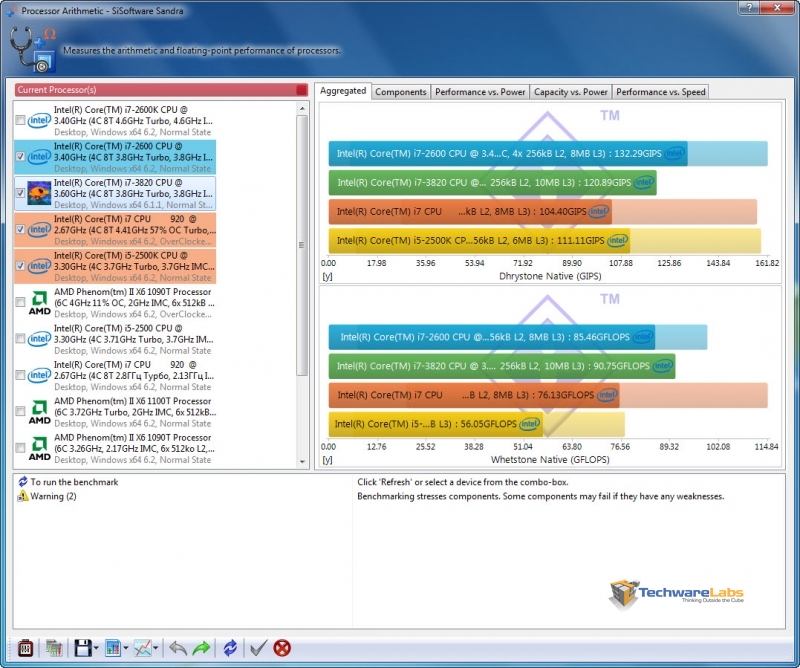
Task: Go forward with the green arrow icon
Action: tap(202, 648)
